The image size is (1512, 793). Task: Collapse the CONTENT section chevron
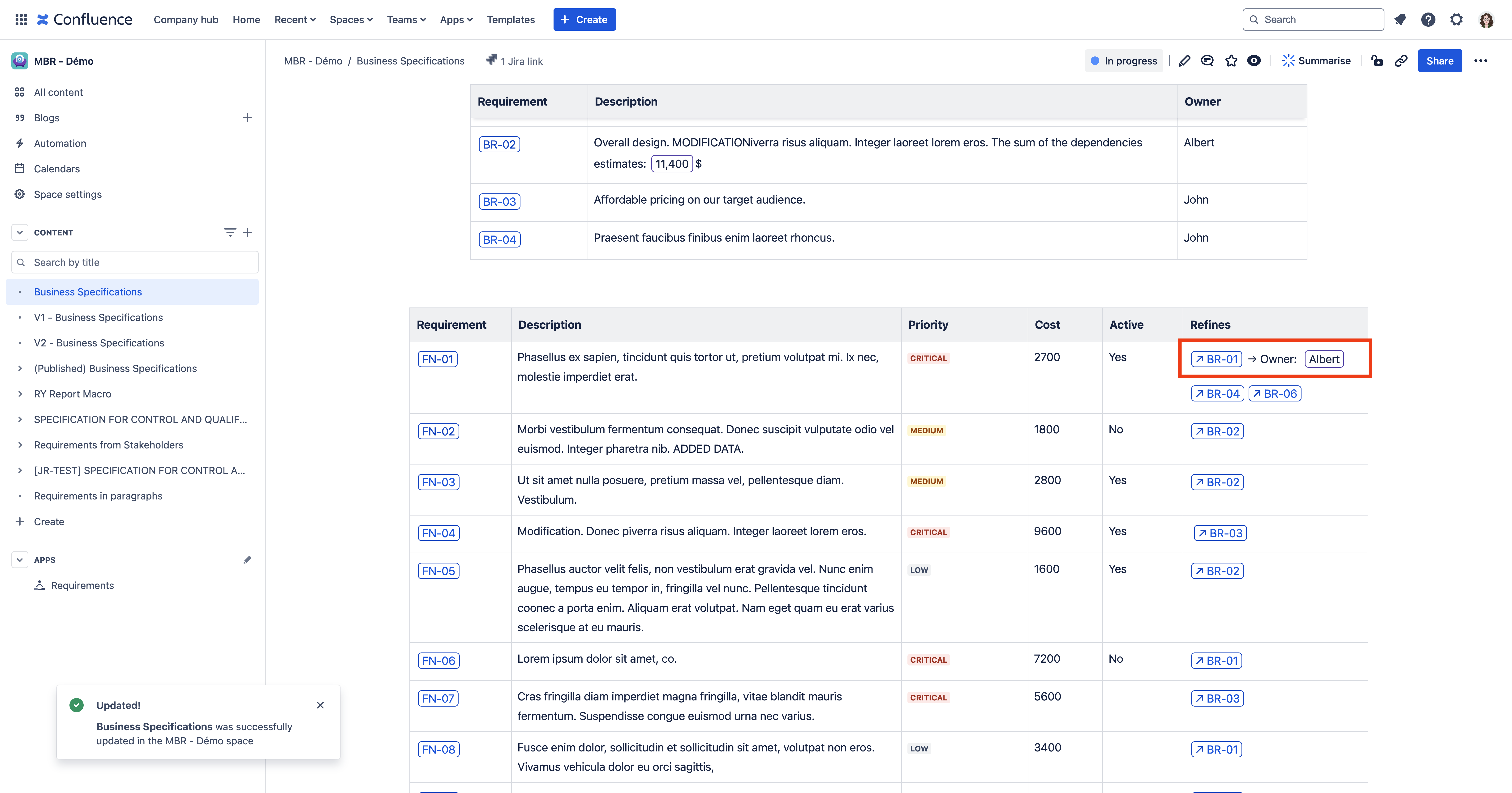20,232
